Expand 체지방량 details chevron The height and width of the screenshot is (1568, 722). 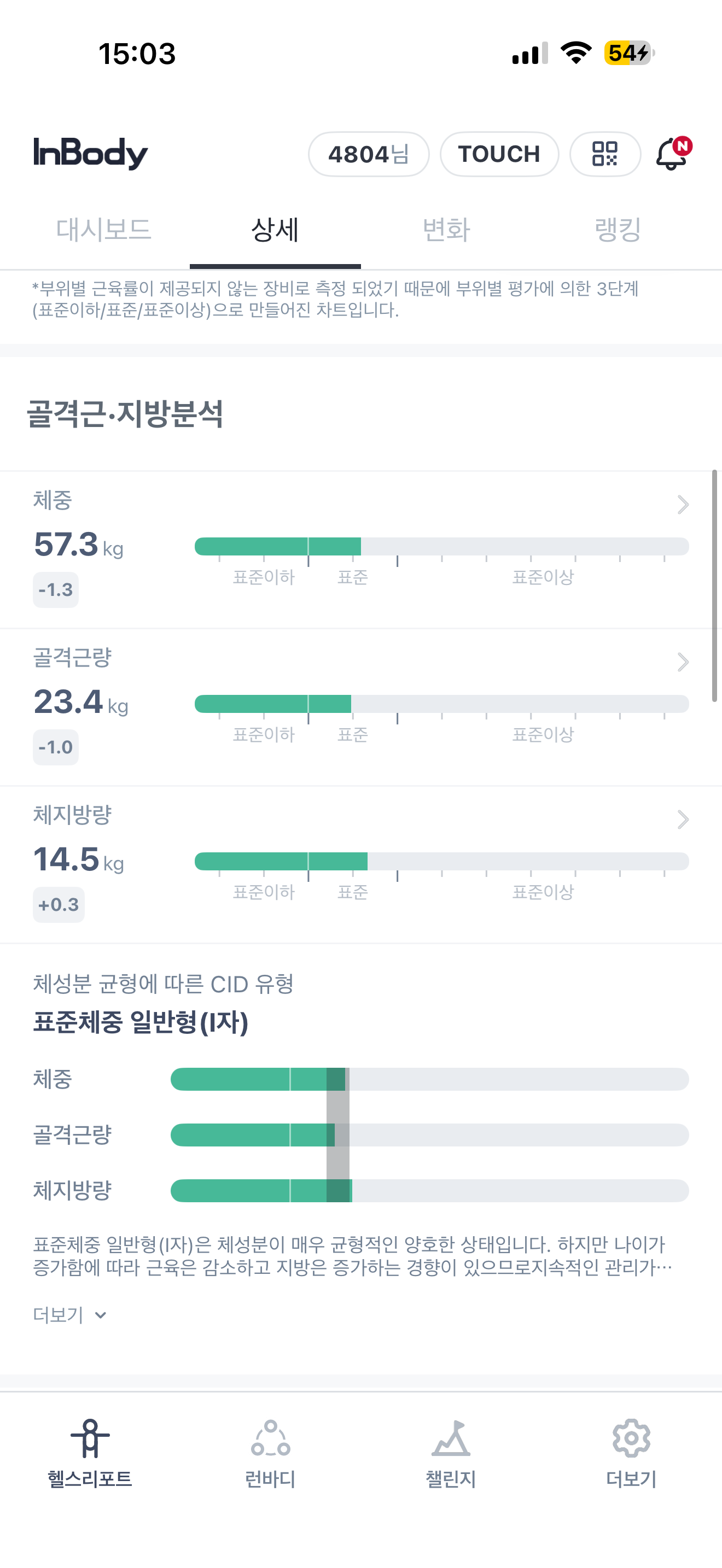point(683,820)
